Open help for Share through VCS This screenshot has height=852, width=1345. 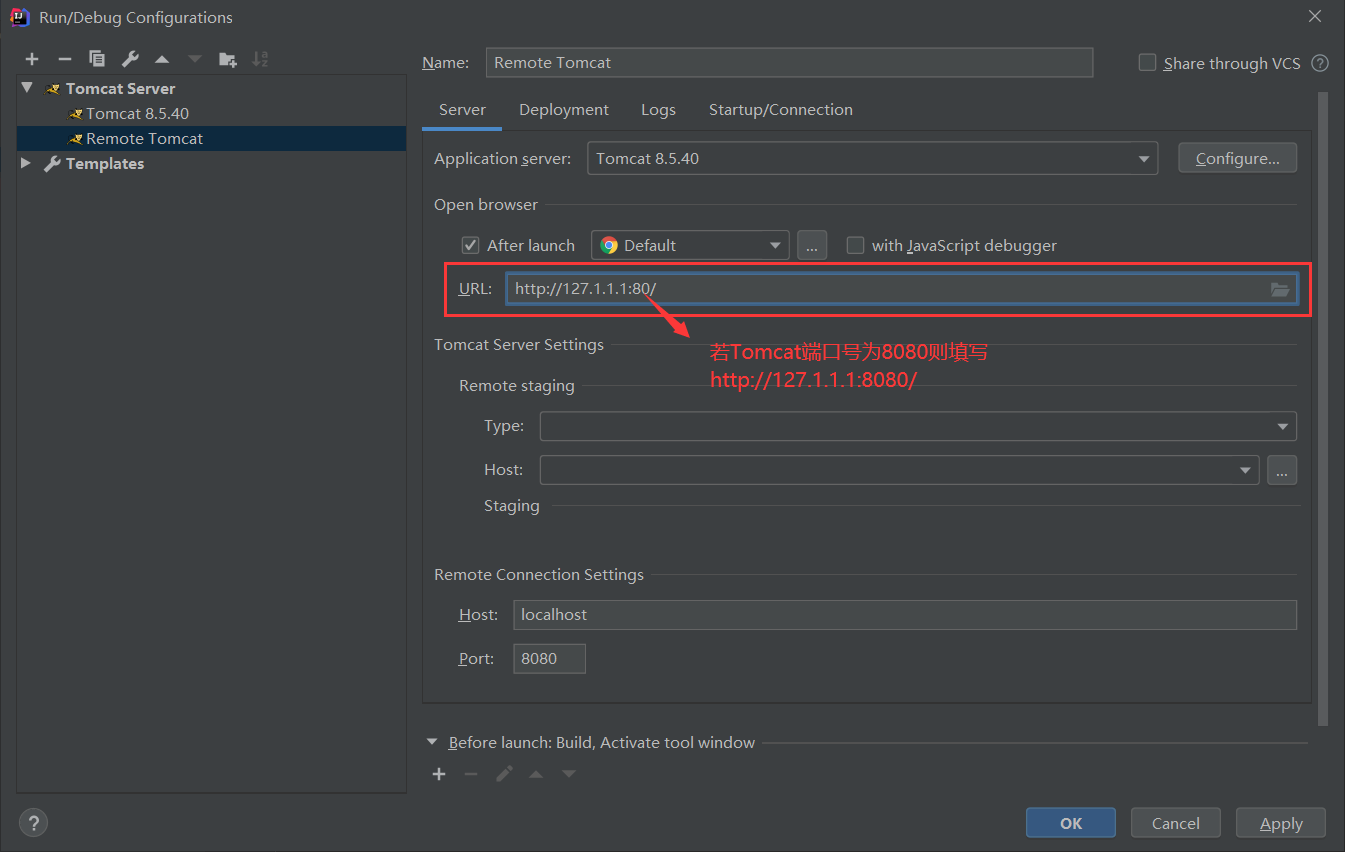coord(1320,63)
